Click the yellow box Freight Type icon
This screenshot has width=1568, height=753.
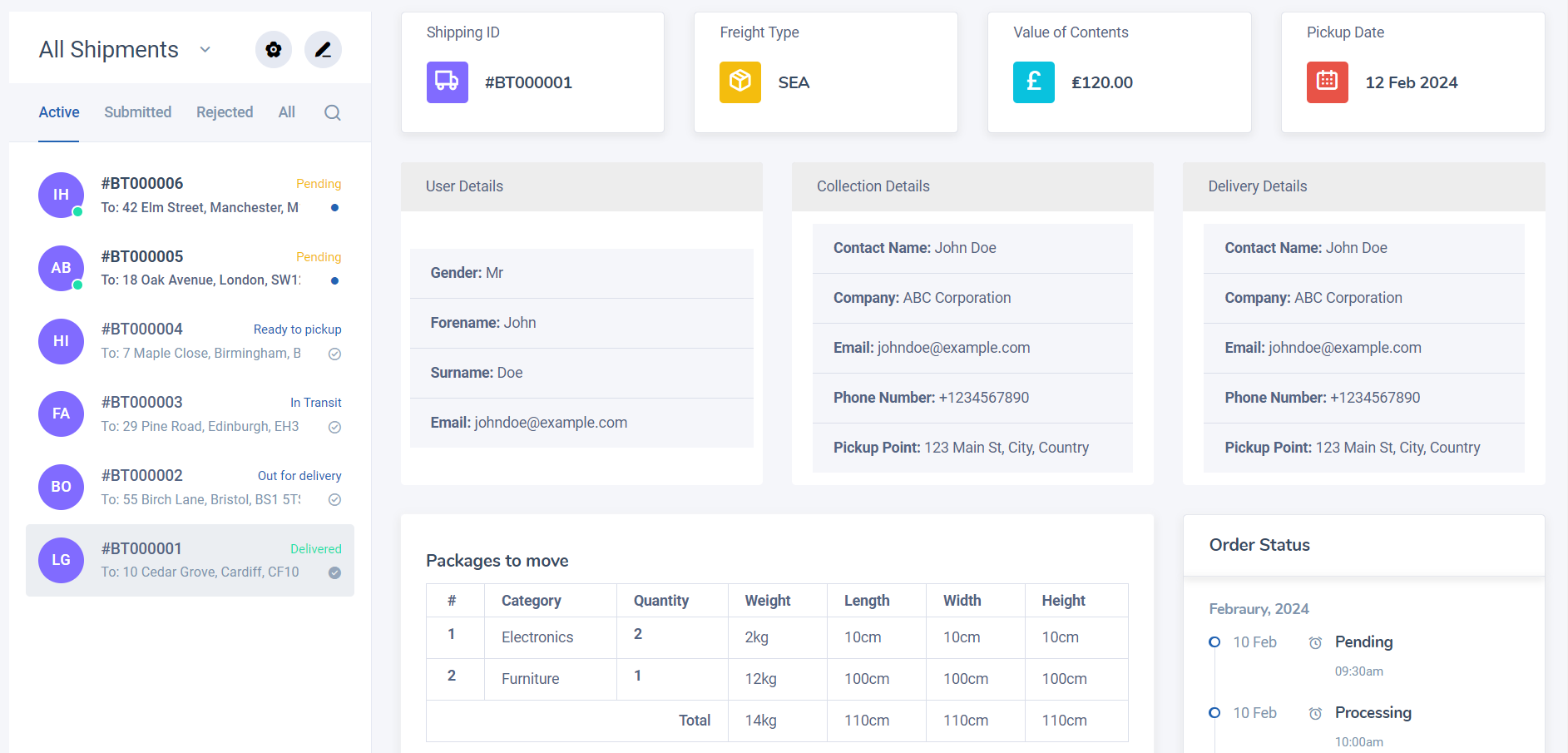click(739, 82)
